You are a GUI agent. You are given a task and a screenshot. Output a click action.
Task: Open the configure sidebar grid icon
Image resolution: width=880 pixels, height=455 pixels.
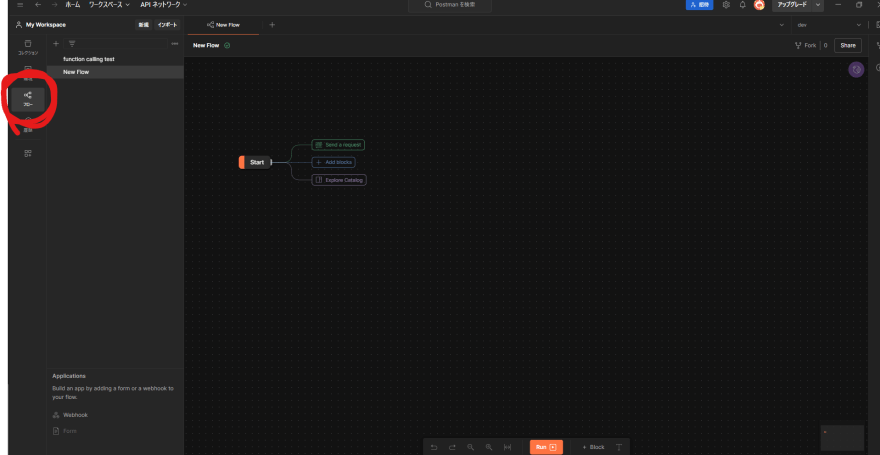28,153
